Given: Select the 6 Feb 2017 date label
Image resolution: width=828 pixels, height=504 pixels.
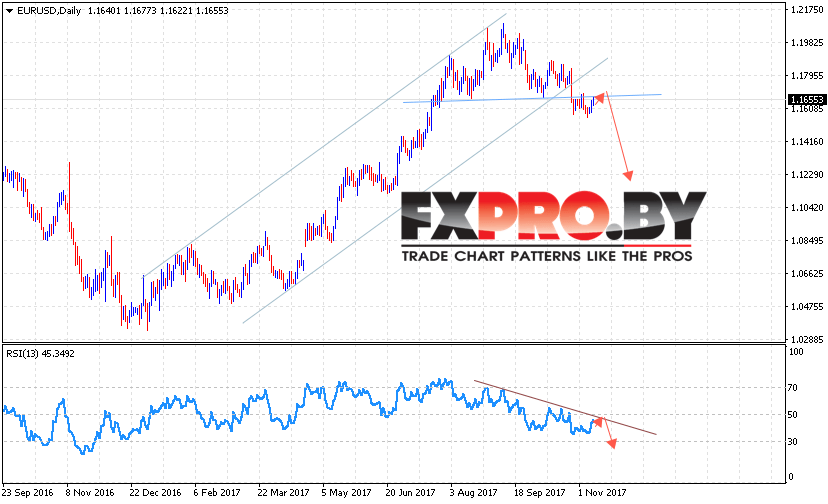Looking at the screenshot, I should pos(217,492).
